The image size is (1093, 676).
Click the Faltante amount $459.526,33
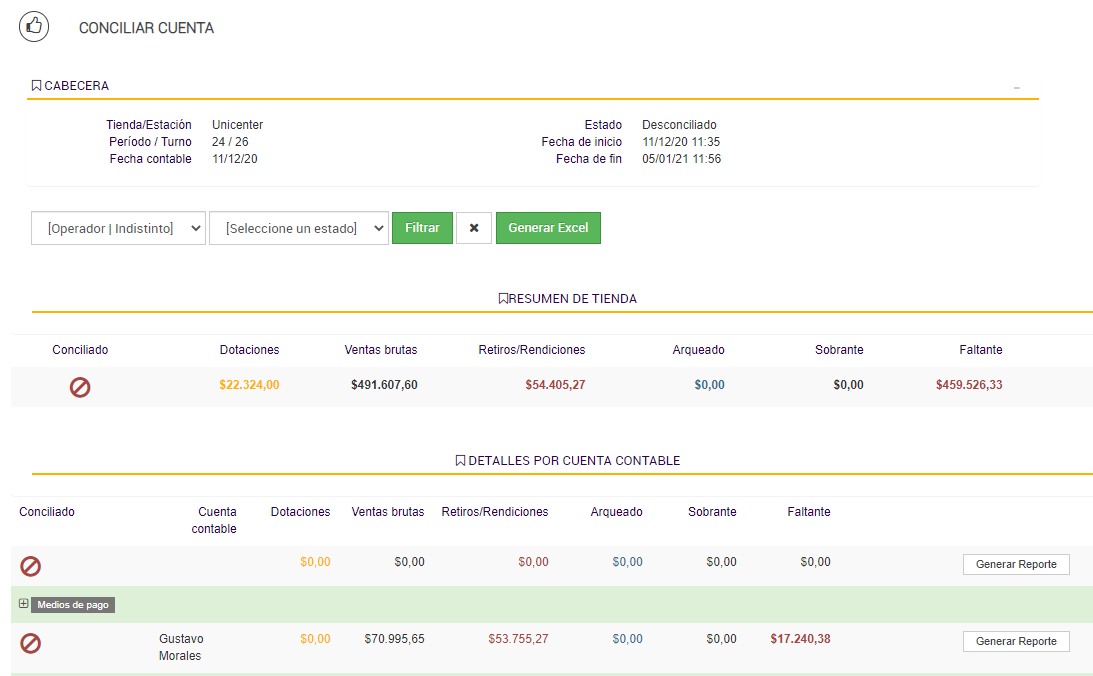click(x=968, y=385)
